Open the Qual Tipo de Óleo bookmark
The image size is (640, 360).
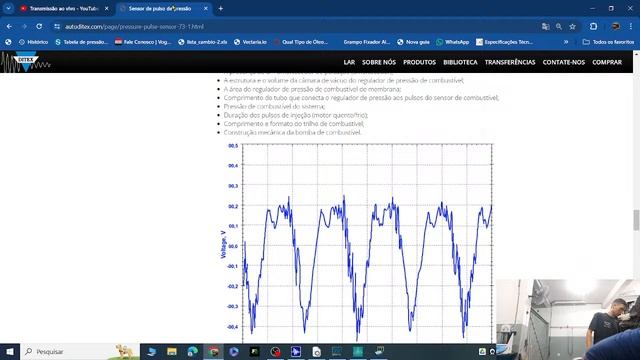[x=301, y=42]
